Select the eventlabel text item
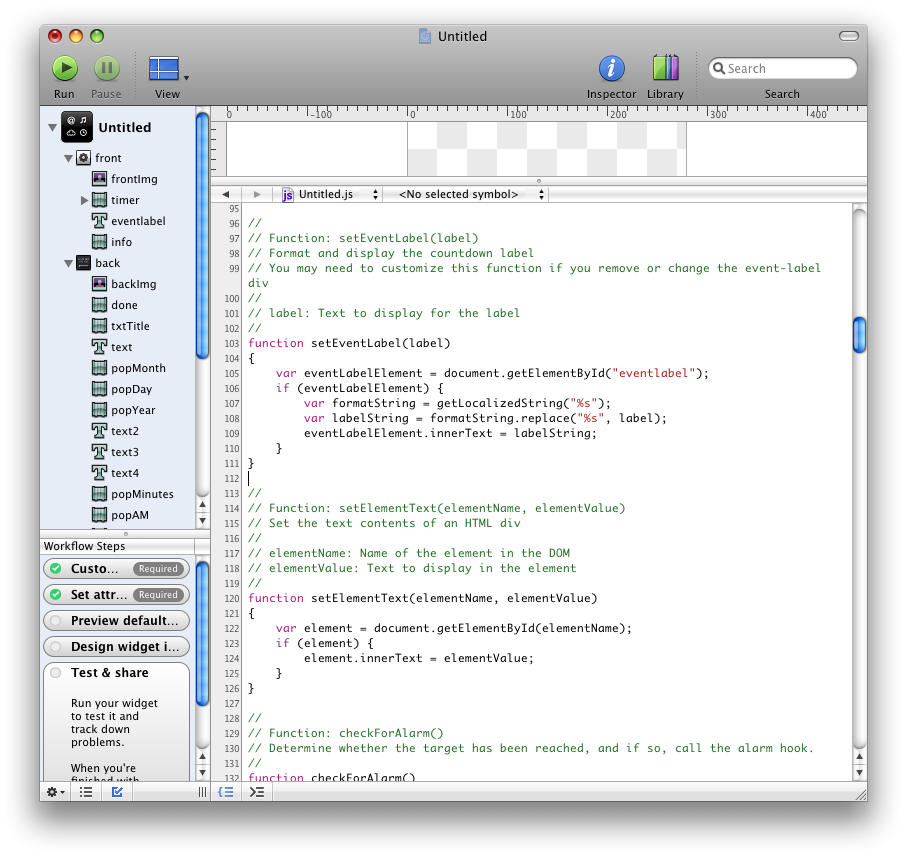This screenshot has width=907, height=856. coord(128,221)
